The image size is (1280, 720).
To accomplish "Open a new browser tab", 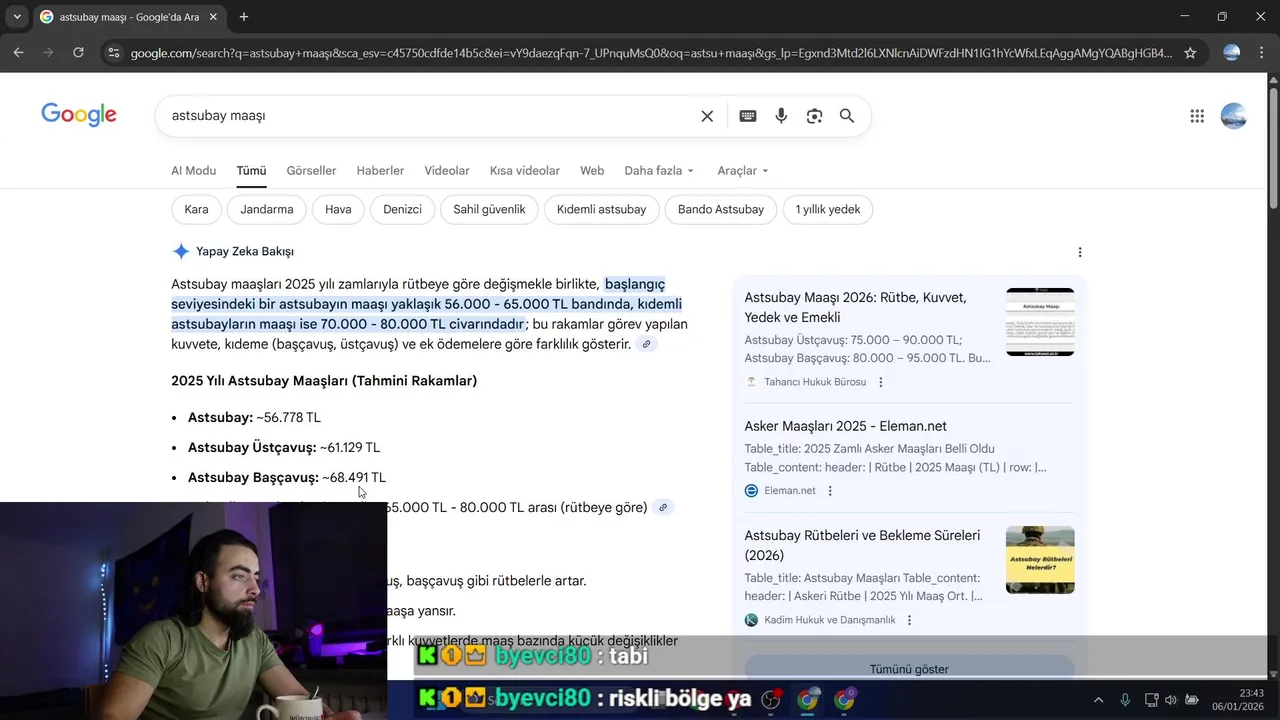I will tap(243, 17).
